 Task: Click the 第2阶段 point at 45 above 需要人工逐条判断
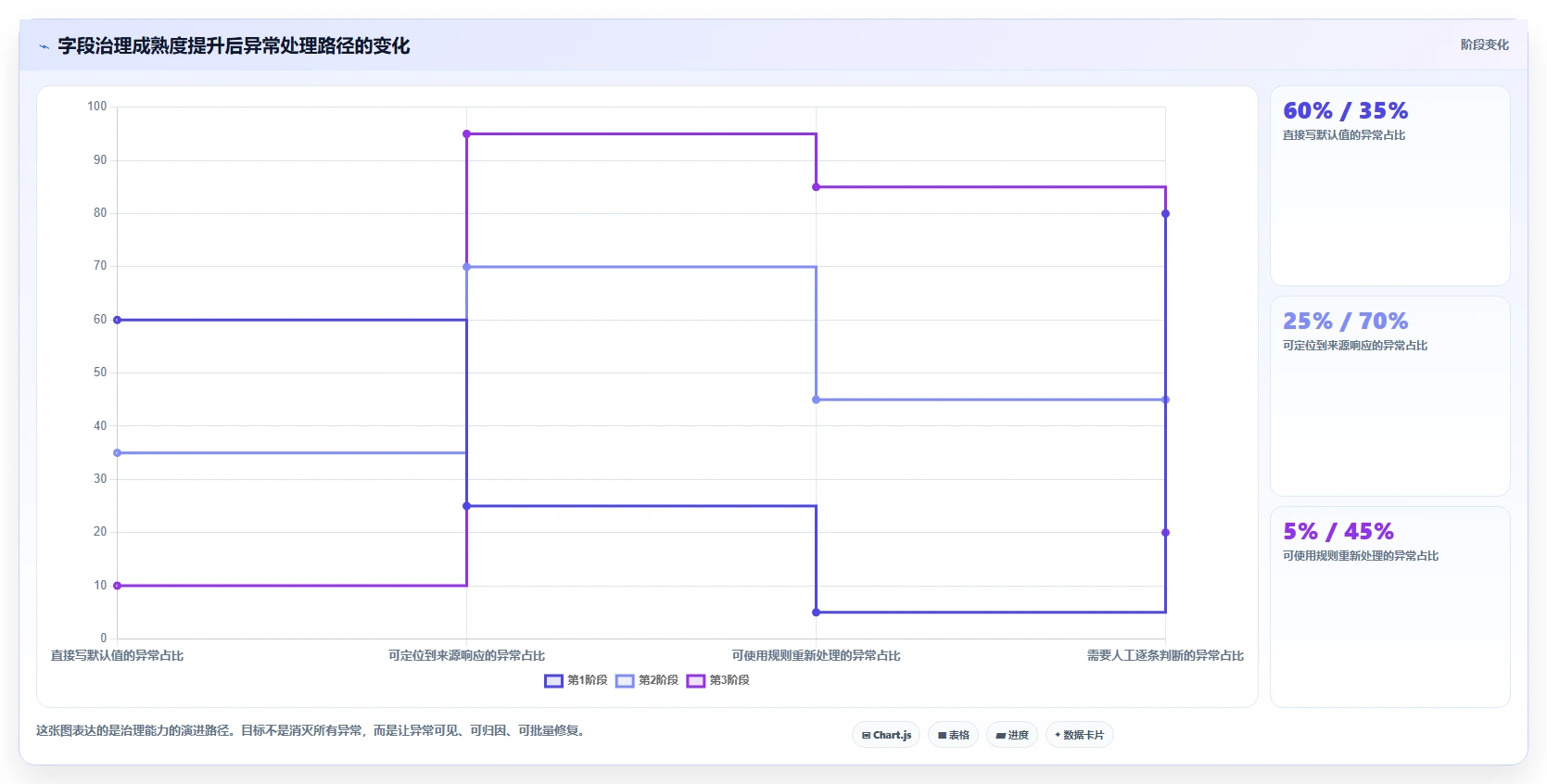pos(1165,399)
